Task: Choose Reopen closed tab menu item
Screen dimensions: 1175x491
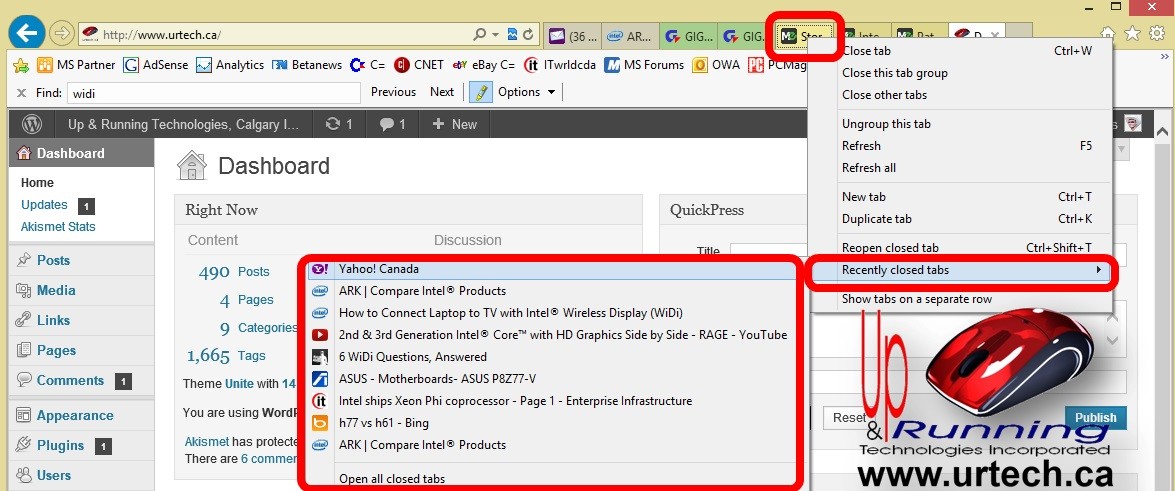Action: point(890,248)
